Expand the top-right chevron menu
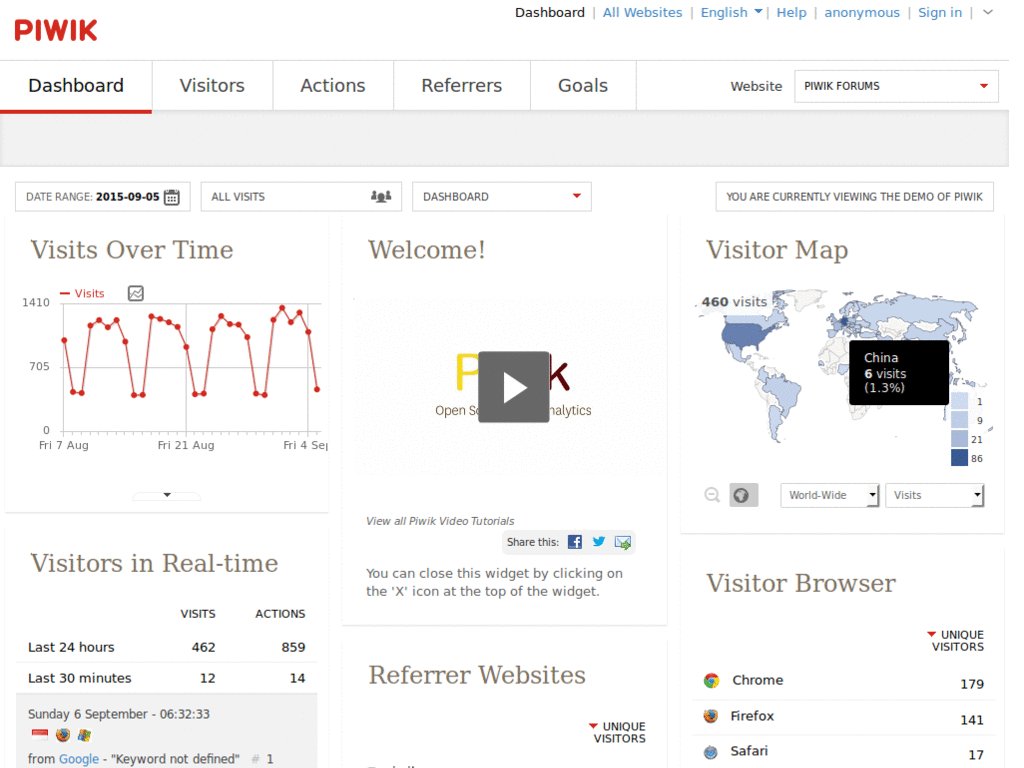This screenshot has width=1024, height=768. pyautogui.click(x=987, y=12)
